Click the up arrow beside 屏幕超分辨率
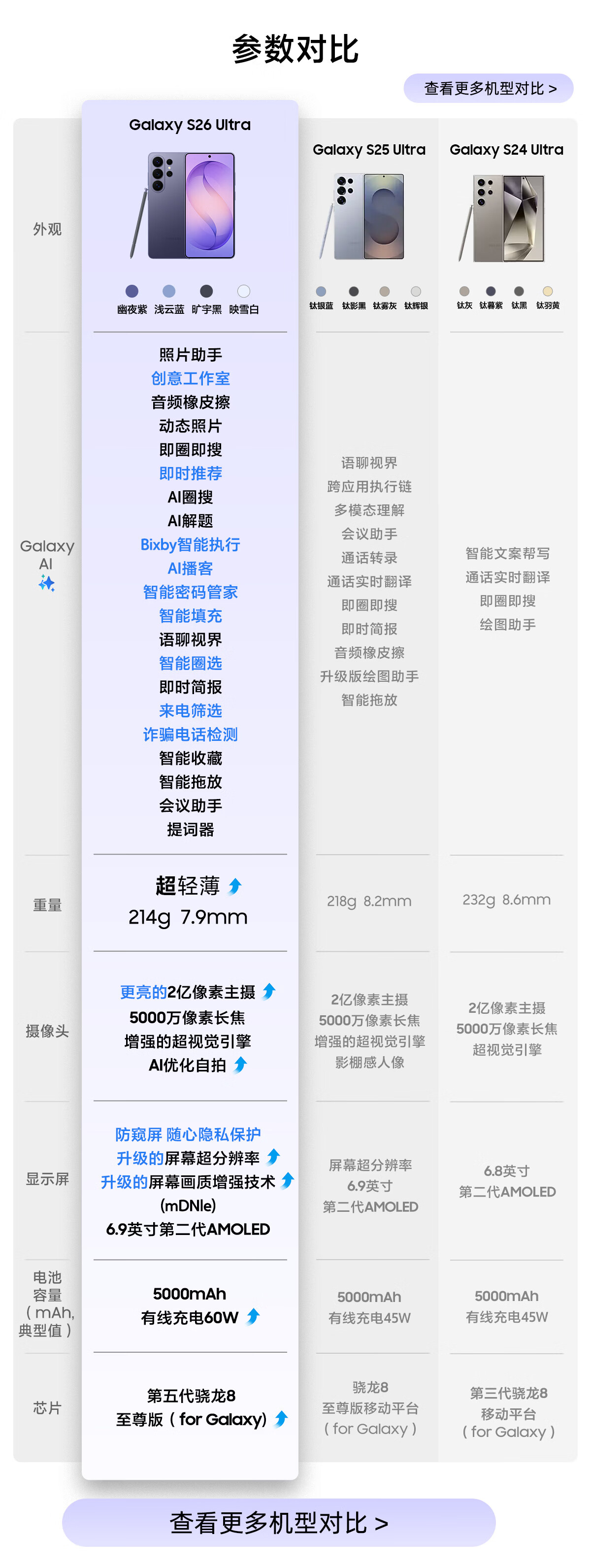 273,1157
